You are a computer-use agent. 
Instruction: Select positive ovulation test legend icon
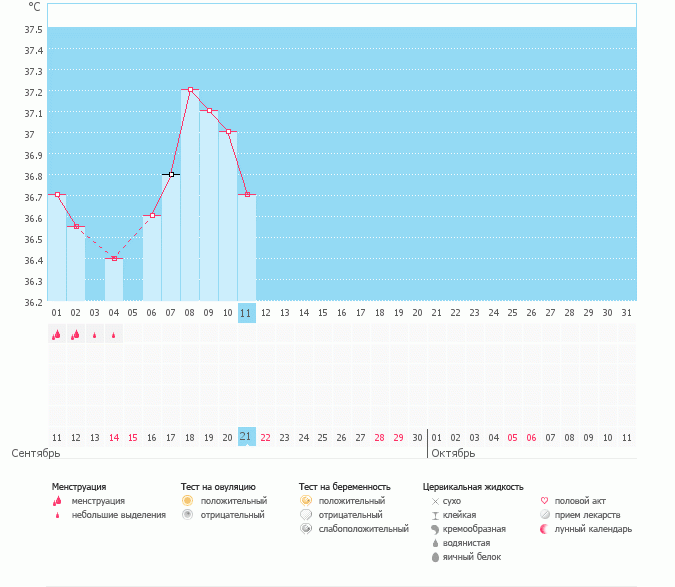click(x=187, y=500)
